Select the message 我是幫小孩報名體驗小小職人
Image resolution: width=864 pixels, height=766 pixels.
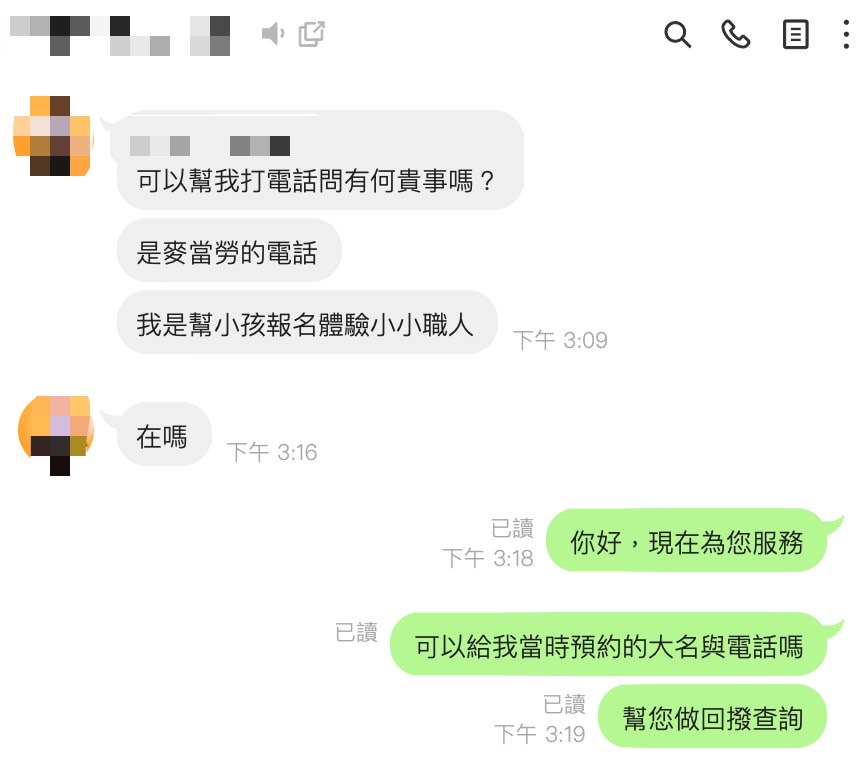coord(307,322)
